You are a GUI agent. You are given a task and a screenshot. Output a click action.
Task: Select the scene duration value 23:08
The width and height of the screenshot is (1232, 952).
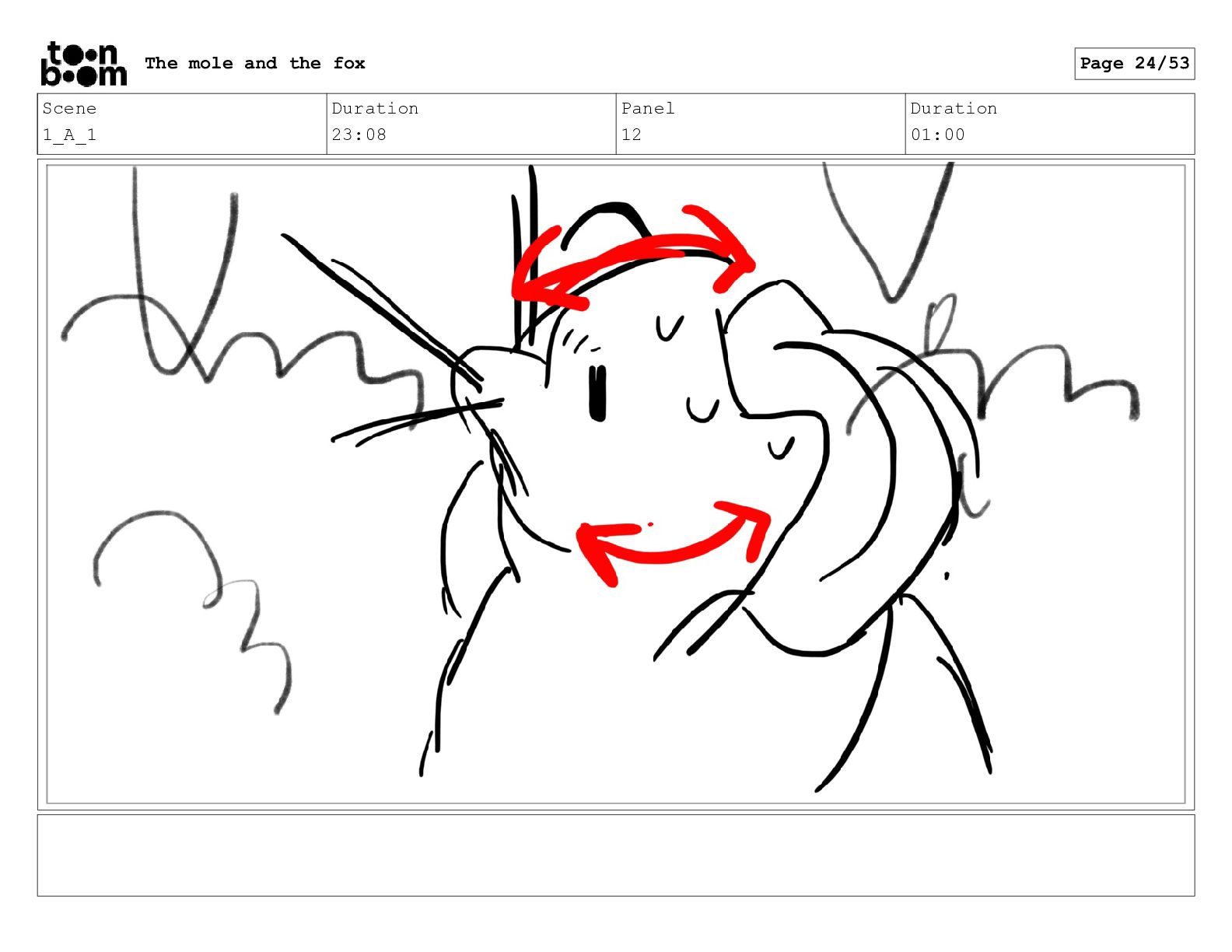coord(359,135)
